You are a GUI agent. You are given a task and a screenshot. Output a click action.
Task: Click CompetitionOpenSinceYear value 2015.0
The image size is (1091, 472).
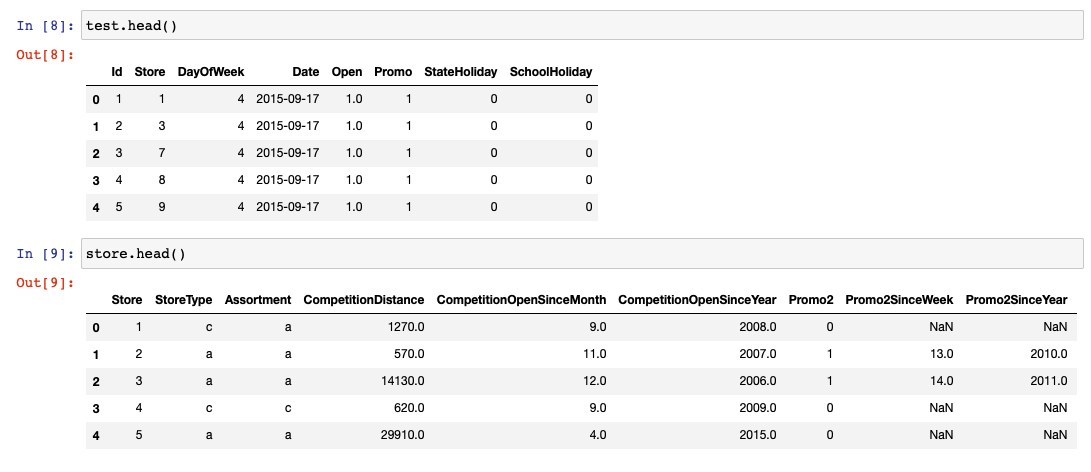tap(758, 436)
